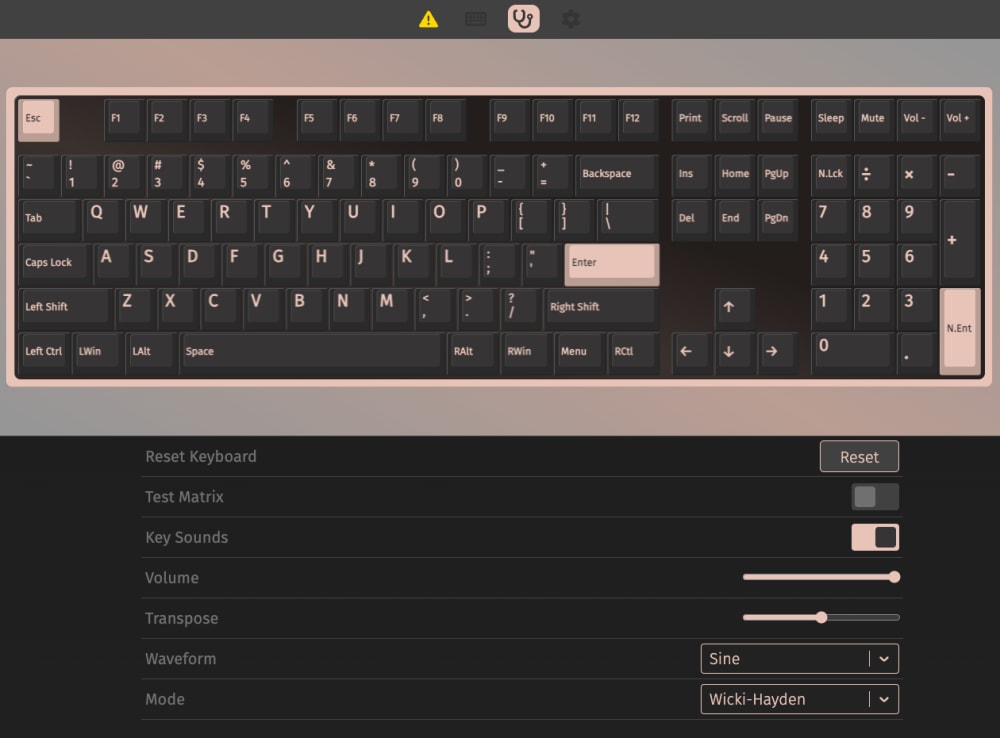Image resolution: width=1000 pixels, height=738 pixels.
Task: Click the F12 key
Action: click(x=638, y=120)
